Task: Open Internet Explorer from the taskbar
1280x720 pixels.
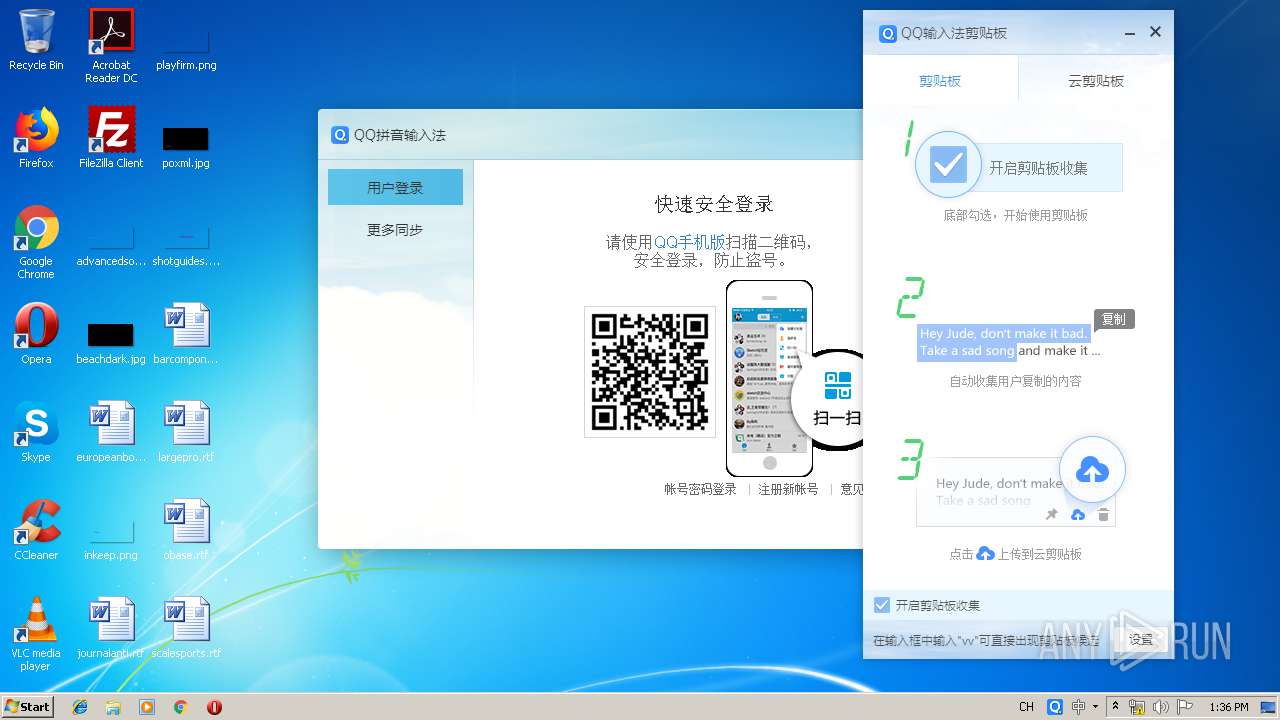Action: coord(80,707)
